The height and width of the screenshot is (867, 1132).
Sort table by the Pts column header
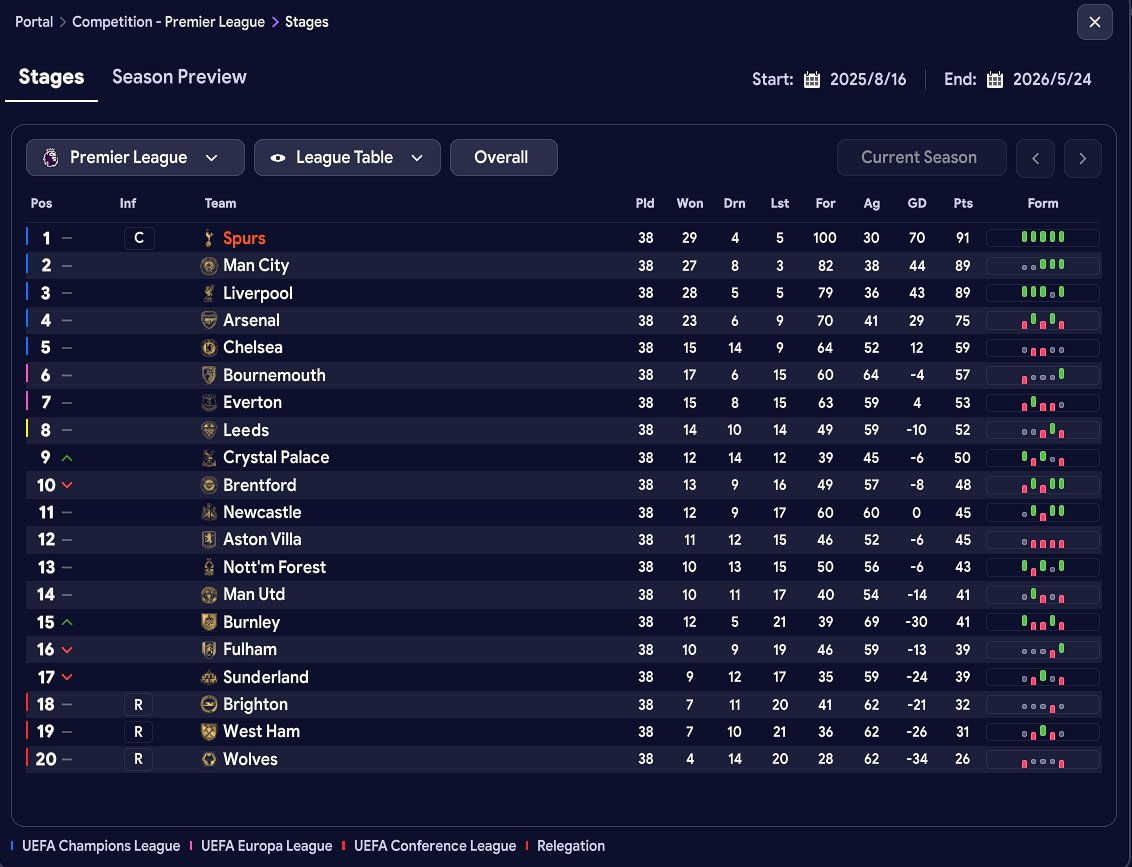coord(963,203)
